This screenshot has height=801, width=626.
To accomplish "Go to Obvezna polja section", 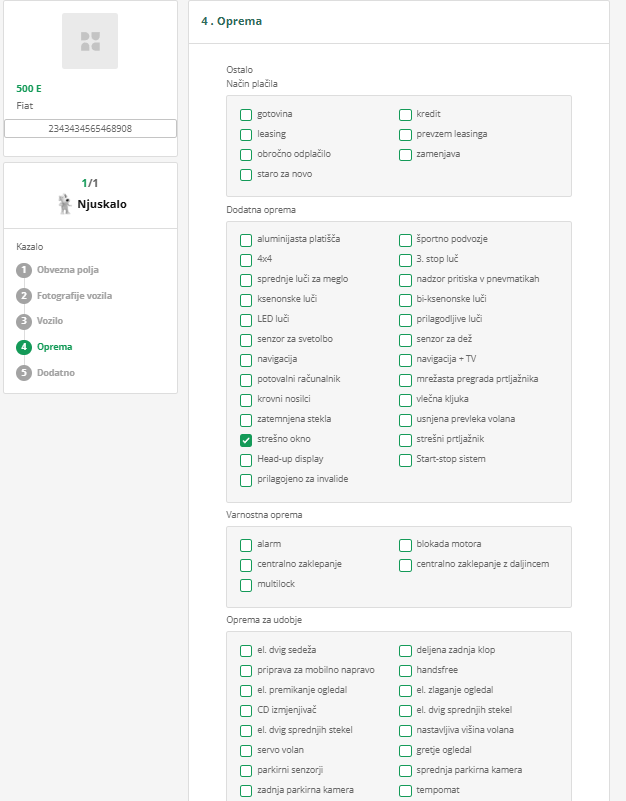I will pos(67,270).
